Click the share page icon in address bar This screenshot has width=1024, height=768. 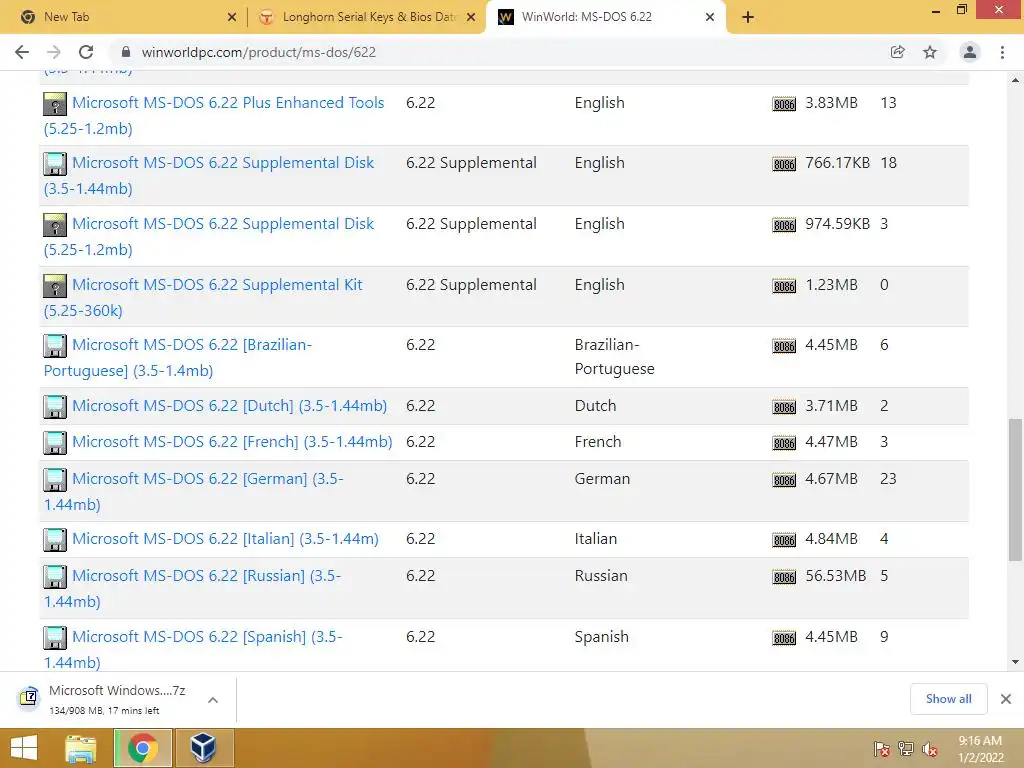click(x=898, y=52)
